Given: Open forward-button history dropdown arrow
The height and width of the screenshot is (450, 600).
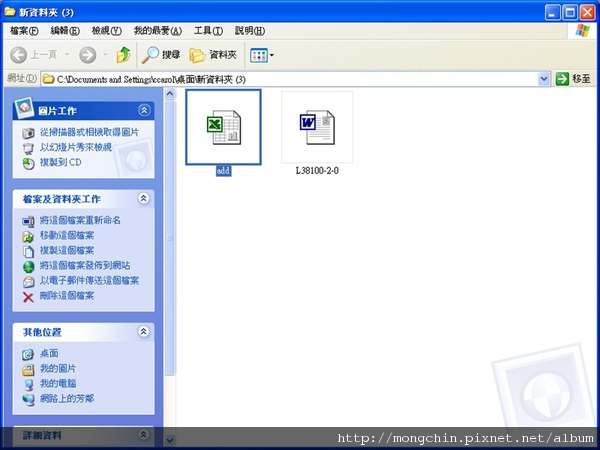Looking at the screenshot, I should tap(105, 55).
